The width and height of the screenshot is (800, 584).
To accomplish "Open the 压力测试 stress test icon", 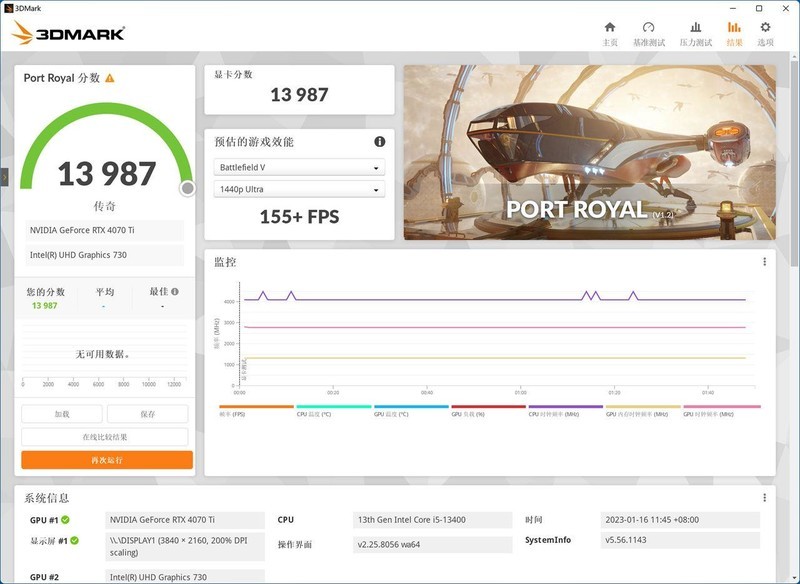I will click(x=694, y=26).
